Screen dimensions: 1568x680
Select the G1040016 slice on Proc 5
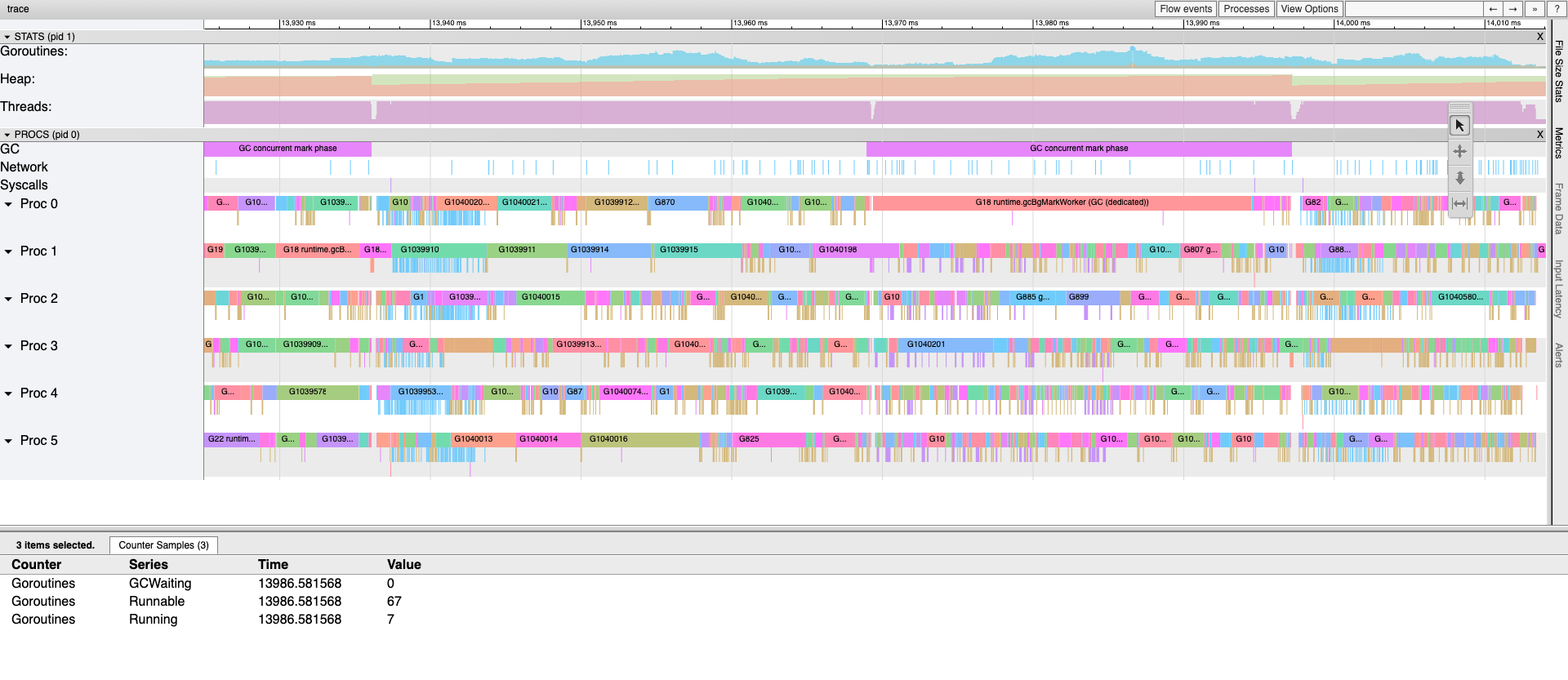click(640, 439)
